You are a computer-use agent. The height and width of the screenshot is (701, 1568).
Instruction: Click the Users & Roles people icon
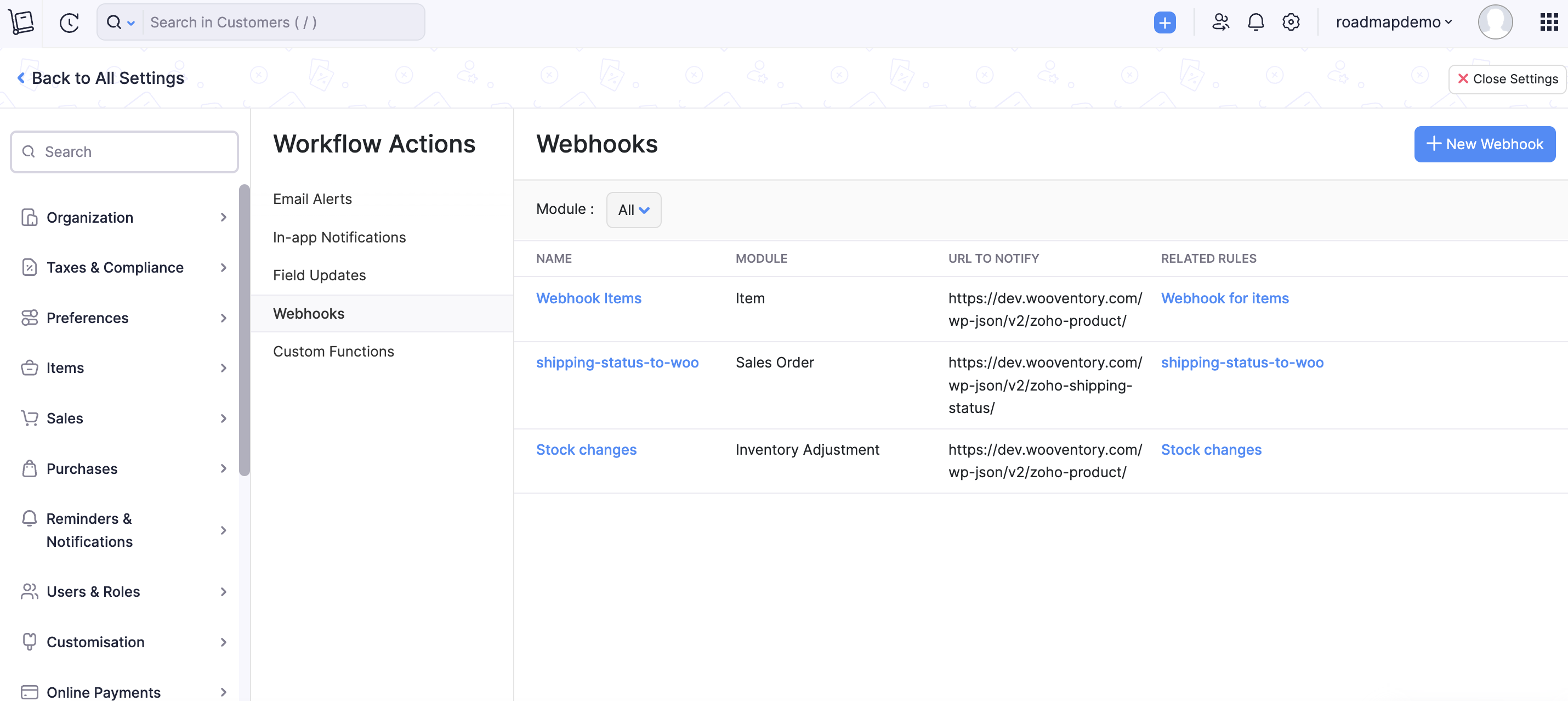coord(29,591)
